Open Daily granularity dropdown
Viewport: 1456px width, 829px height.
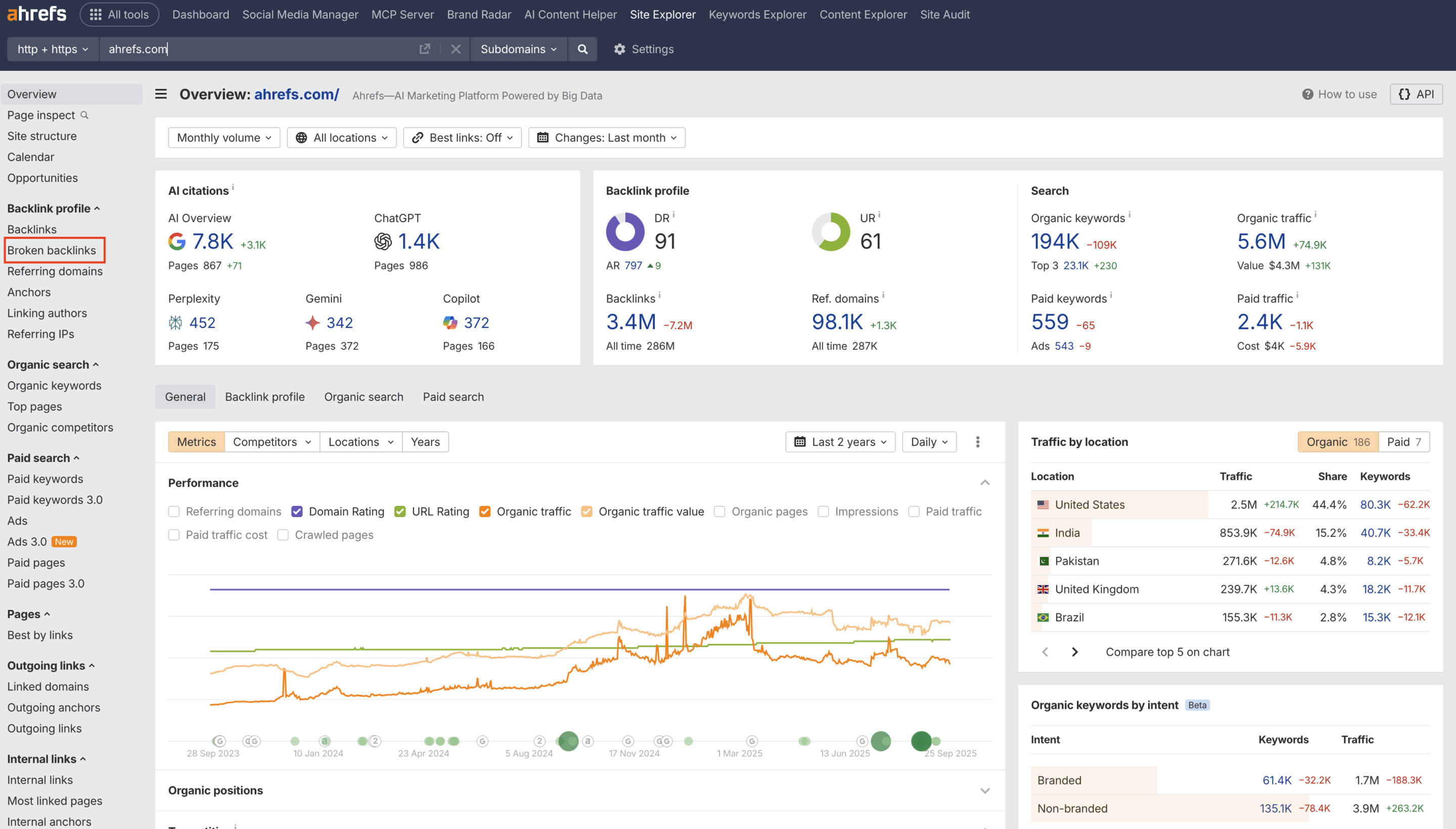pos(929,442)
